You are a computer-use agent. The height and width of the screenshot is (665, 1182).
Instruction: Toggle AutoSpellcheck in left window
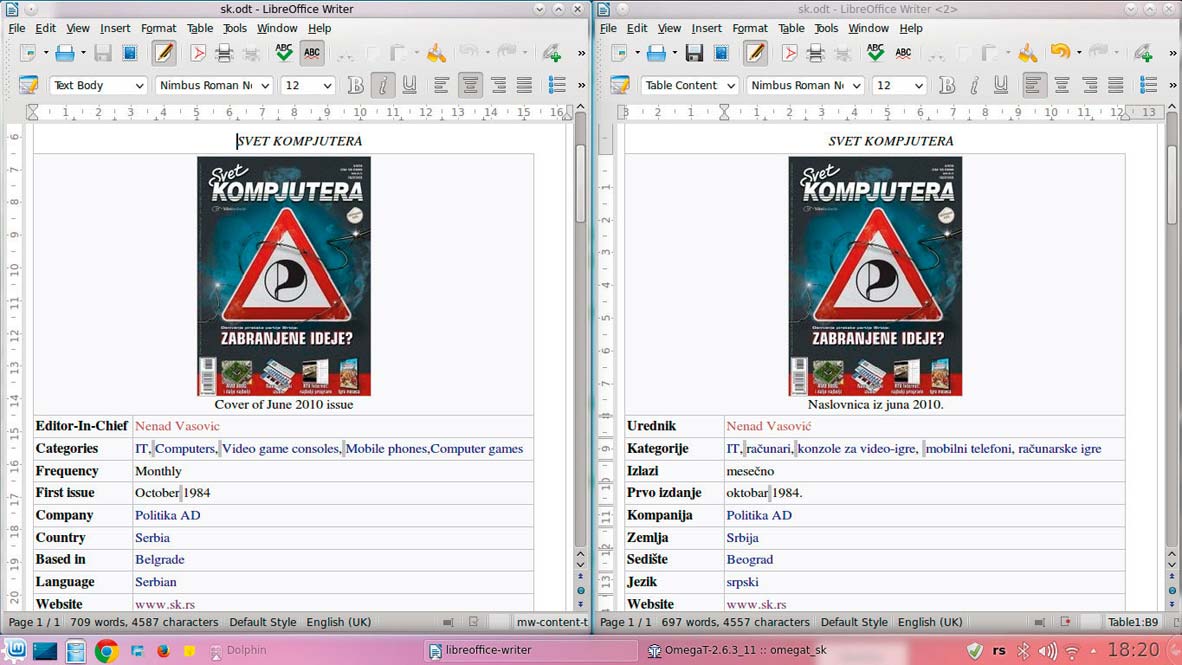coord(311,53)
